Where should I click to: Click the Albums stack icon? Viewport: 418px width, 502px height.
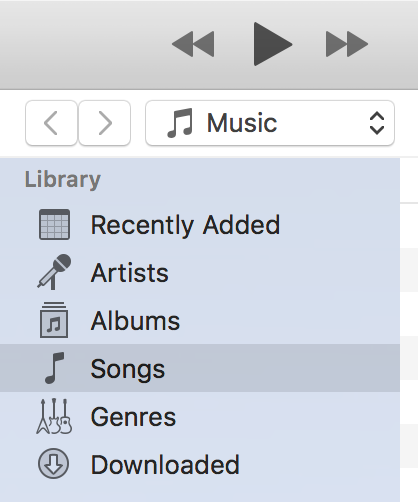click(54, 320)
